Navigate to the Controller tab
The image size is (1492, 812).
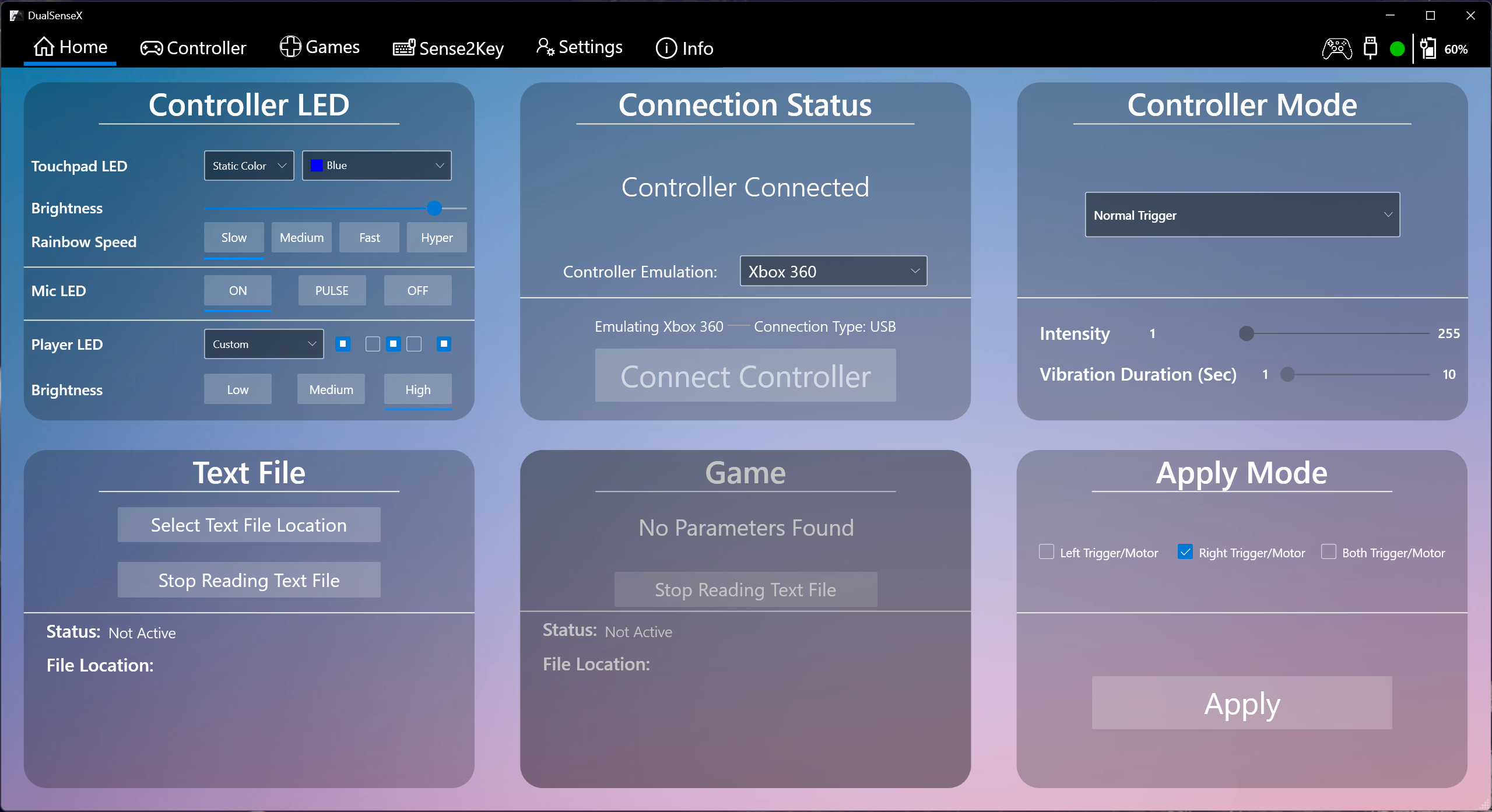pyautogui.click(x=194, y=47)
